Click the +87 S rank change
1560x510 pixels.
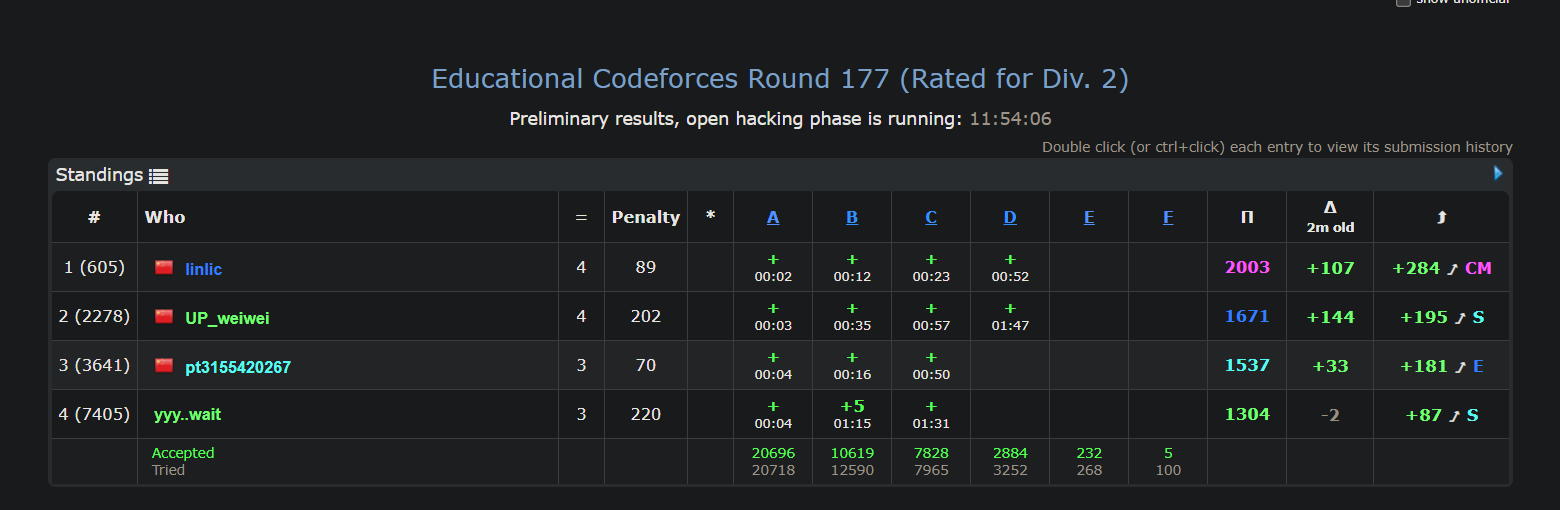pos(1442,415)
